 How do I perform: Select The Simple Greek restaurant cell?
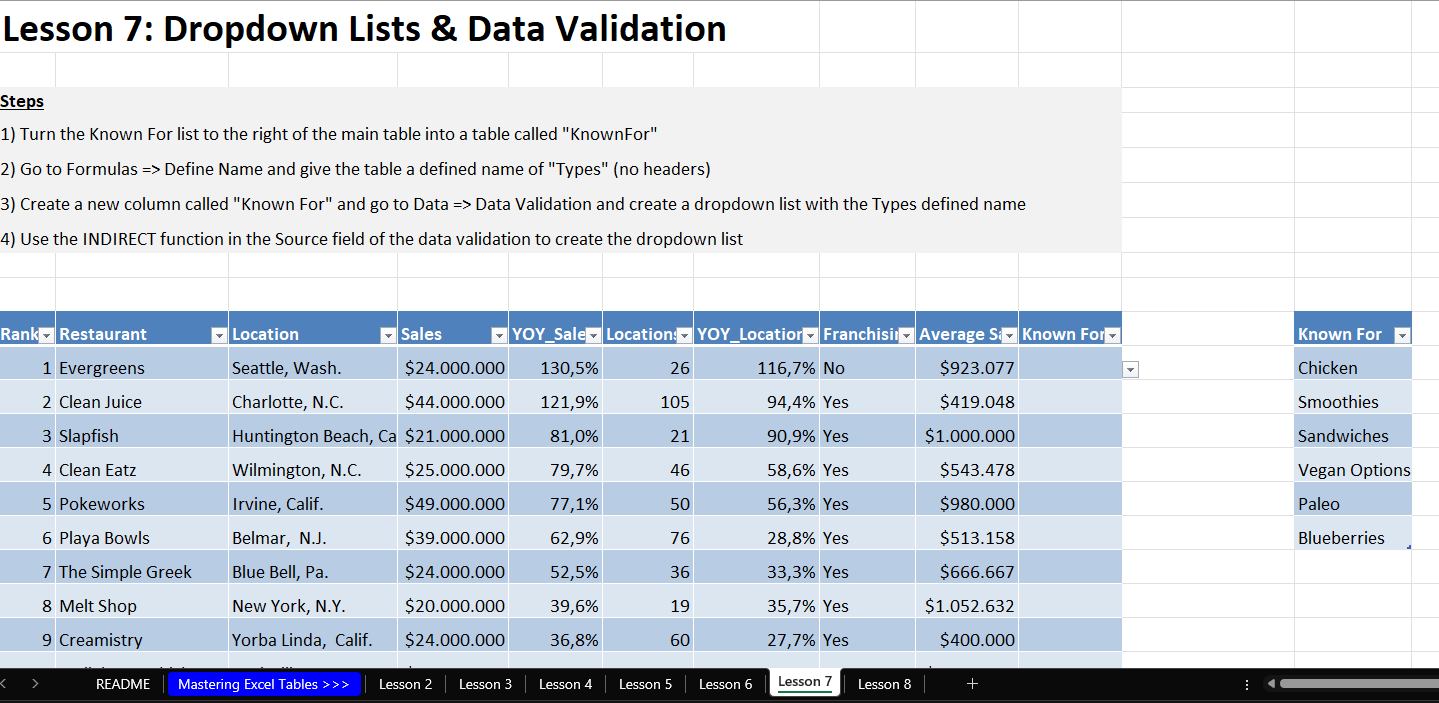tap(142, 572)
